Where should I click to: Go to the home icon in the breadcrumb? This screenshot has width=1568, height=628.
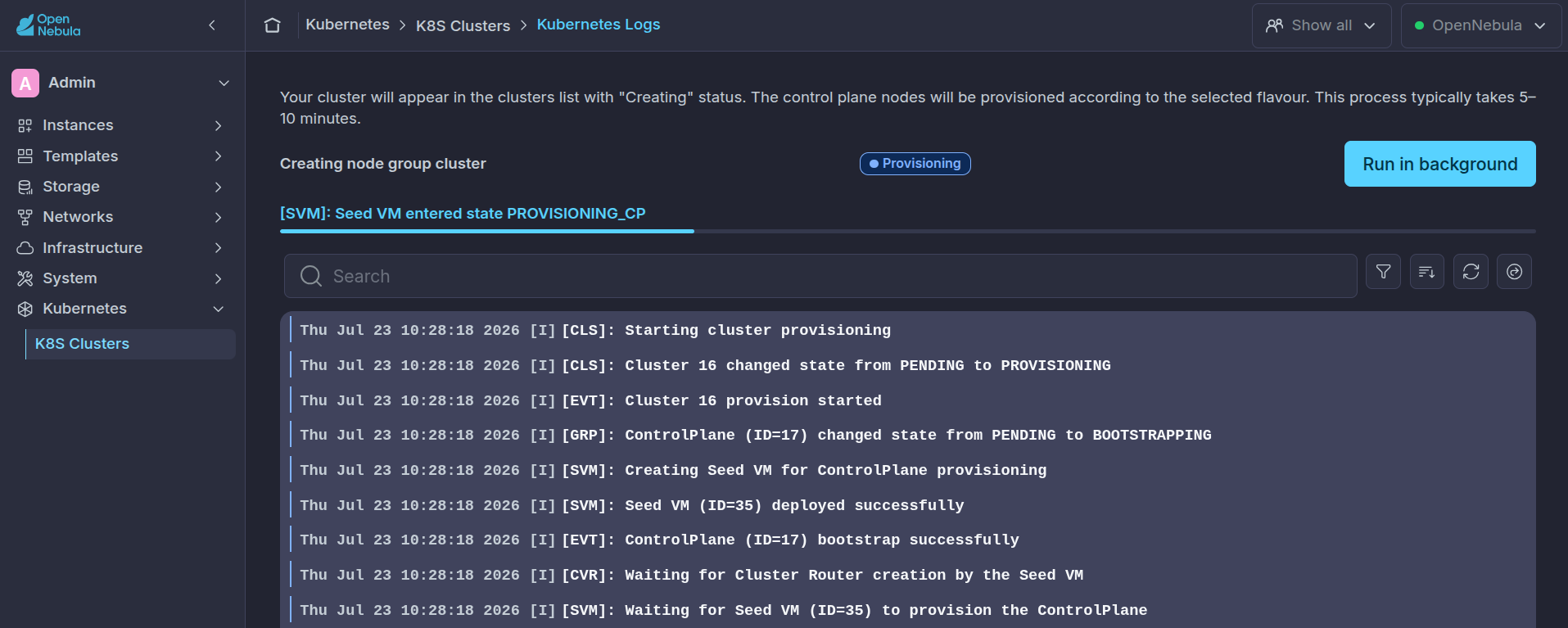pyautogui.click(x=273, y=25)
